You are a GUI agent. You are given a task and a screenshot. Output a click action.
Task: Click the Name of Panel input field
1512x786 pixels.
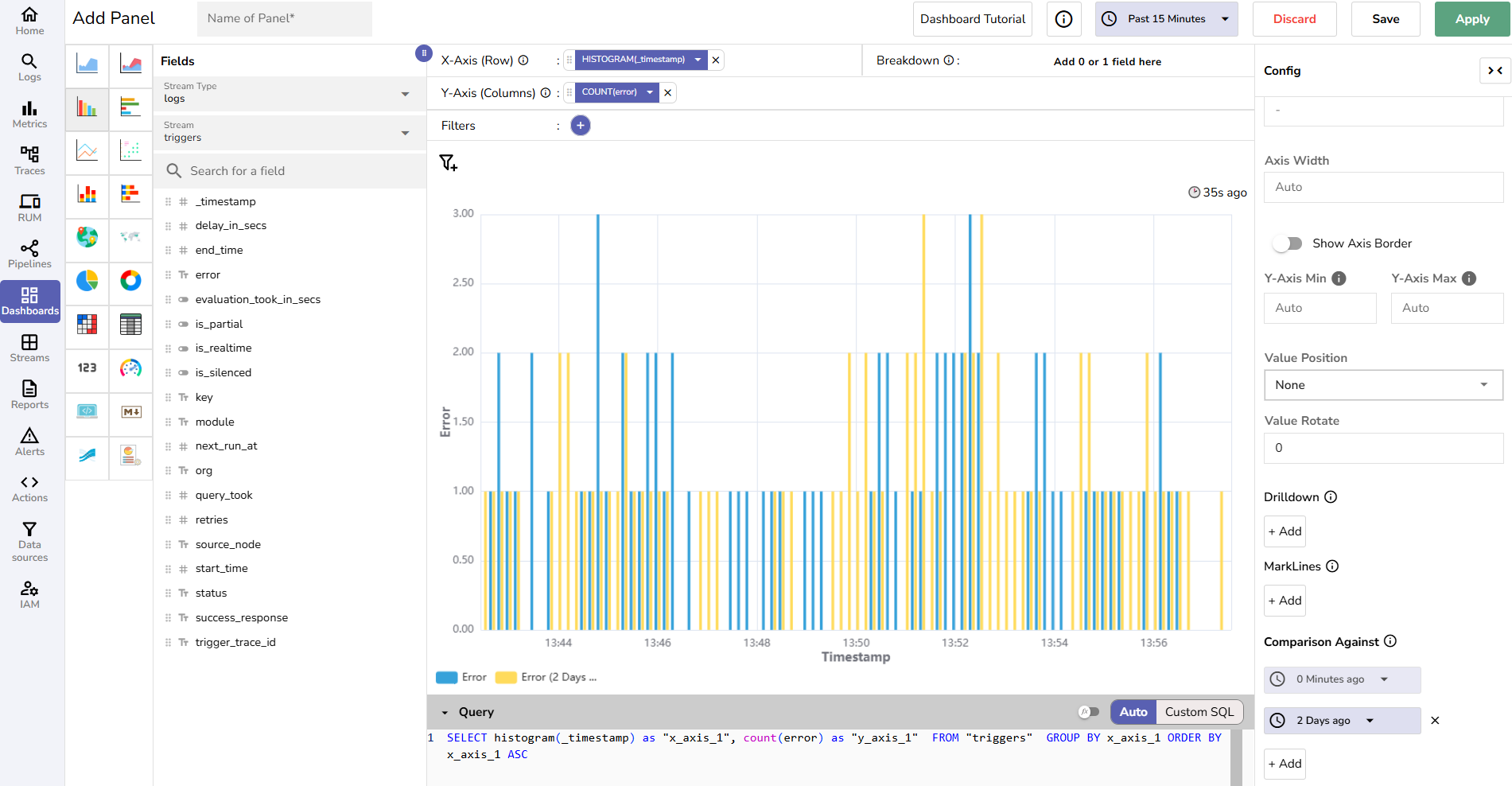(x=284, y=18)
